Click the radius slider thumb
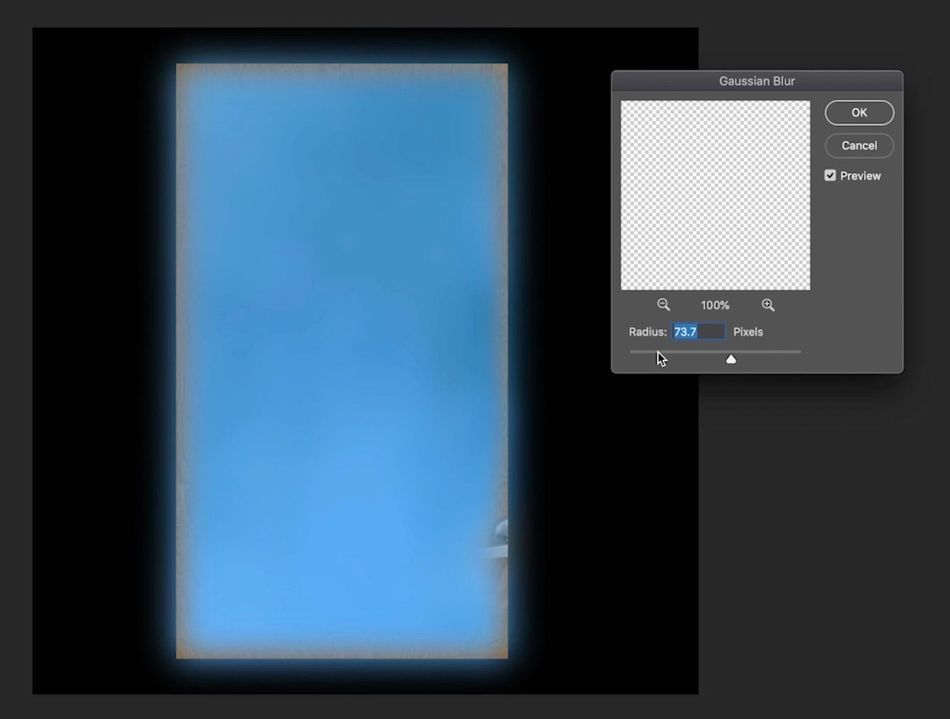Viewport: 950px width, 719px height. (x=730, y=357)
